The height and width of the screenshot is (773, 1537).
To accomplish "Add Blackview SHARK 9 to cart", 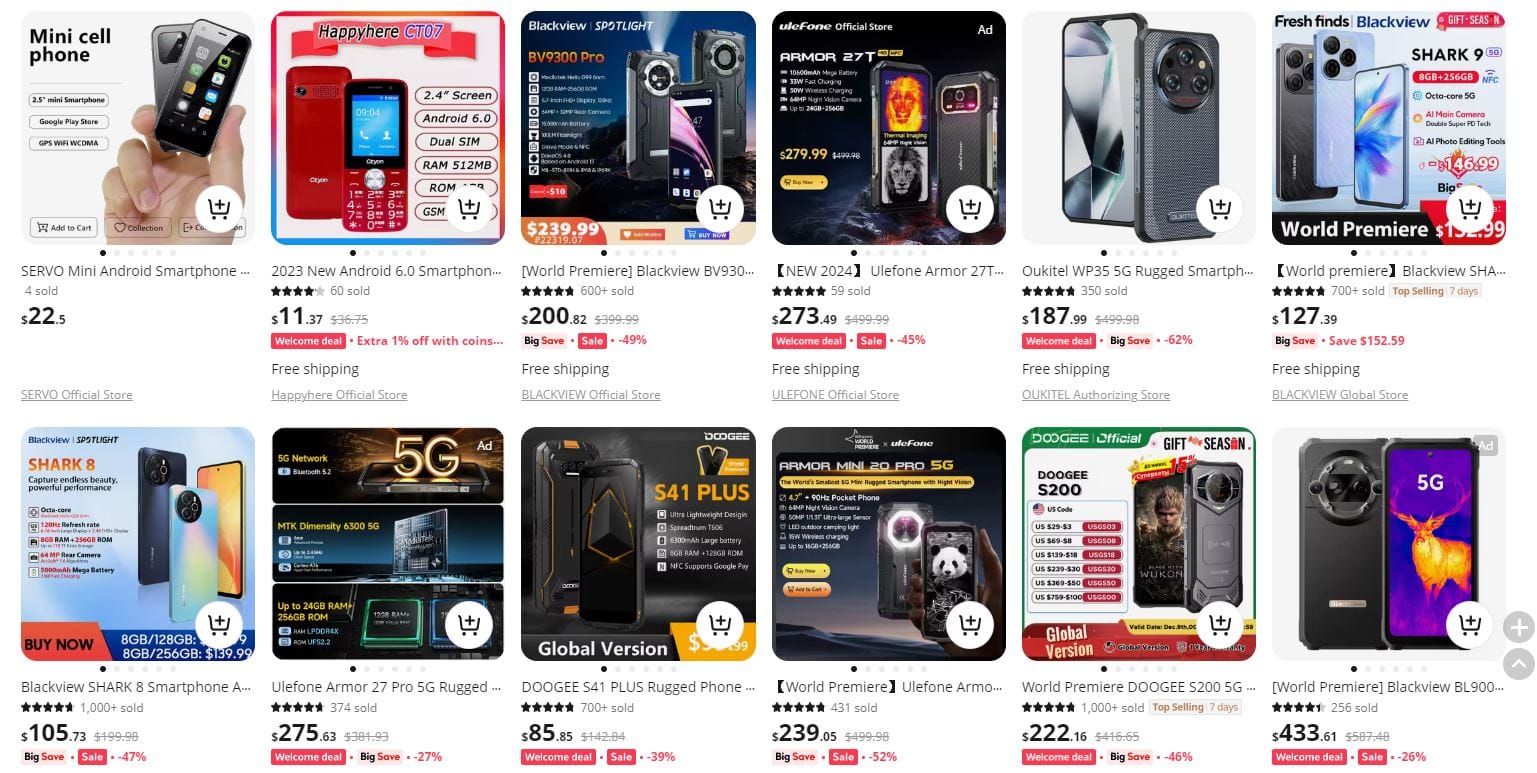I will [1470, 209].
